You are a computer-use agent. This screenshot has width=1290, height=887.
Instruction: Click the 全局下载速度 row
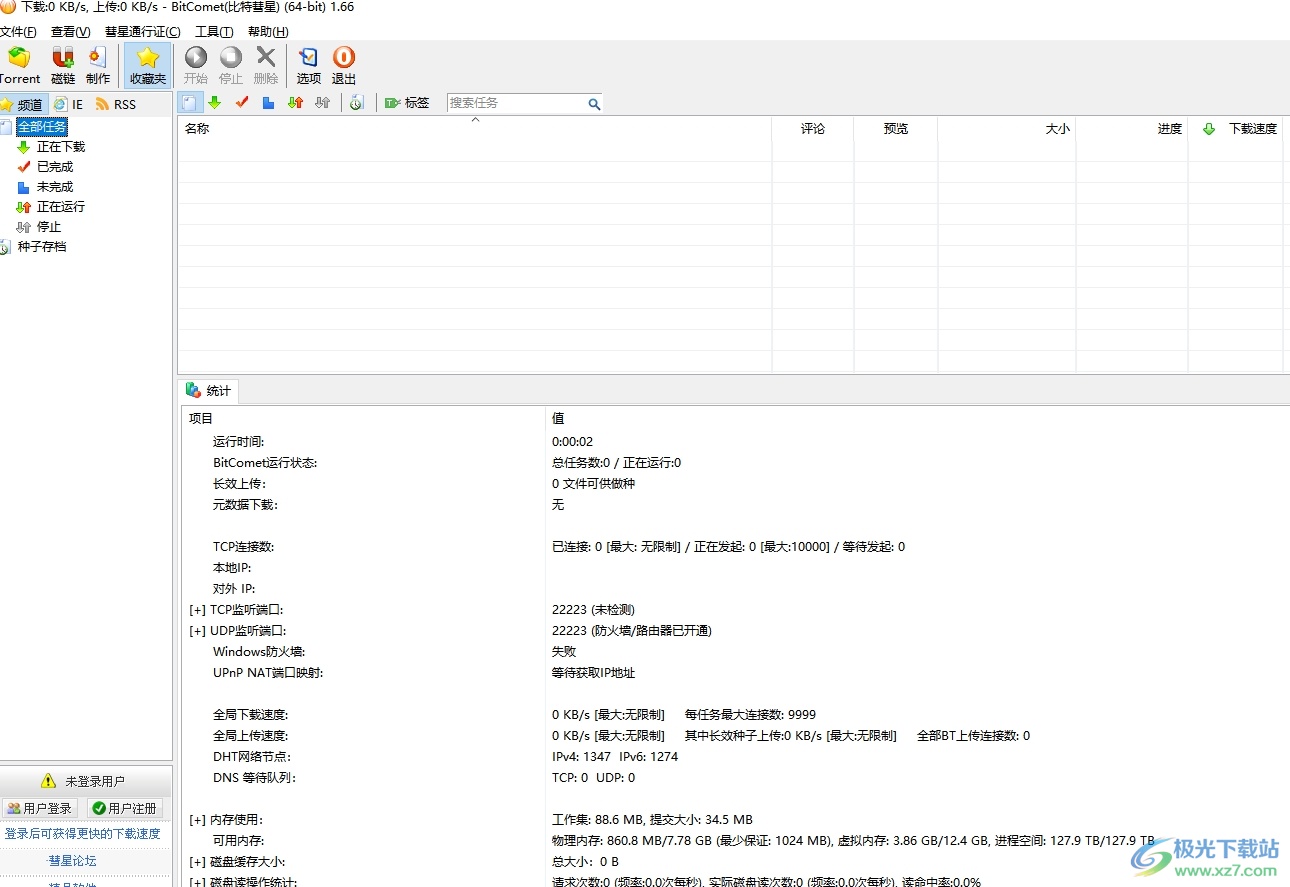(735, 714)
